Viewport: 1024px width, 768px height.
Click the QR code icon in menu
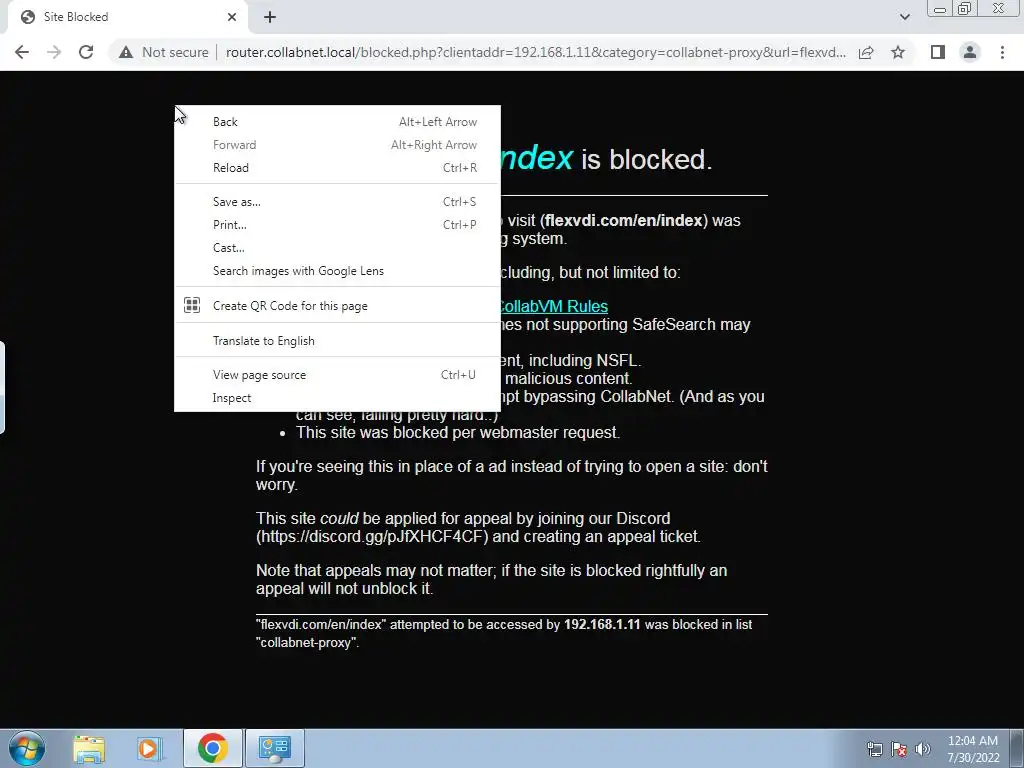pos(192,305)
